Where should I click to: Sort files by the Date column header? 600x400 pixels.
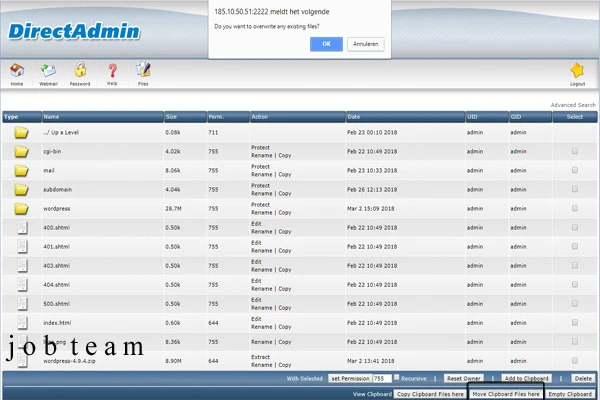pos(354,117)
